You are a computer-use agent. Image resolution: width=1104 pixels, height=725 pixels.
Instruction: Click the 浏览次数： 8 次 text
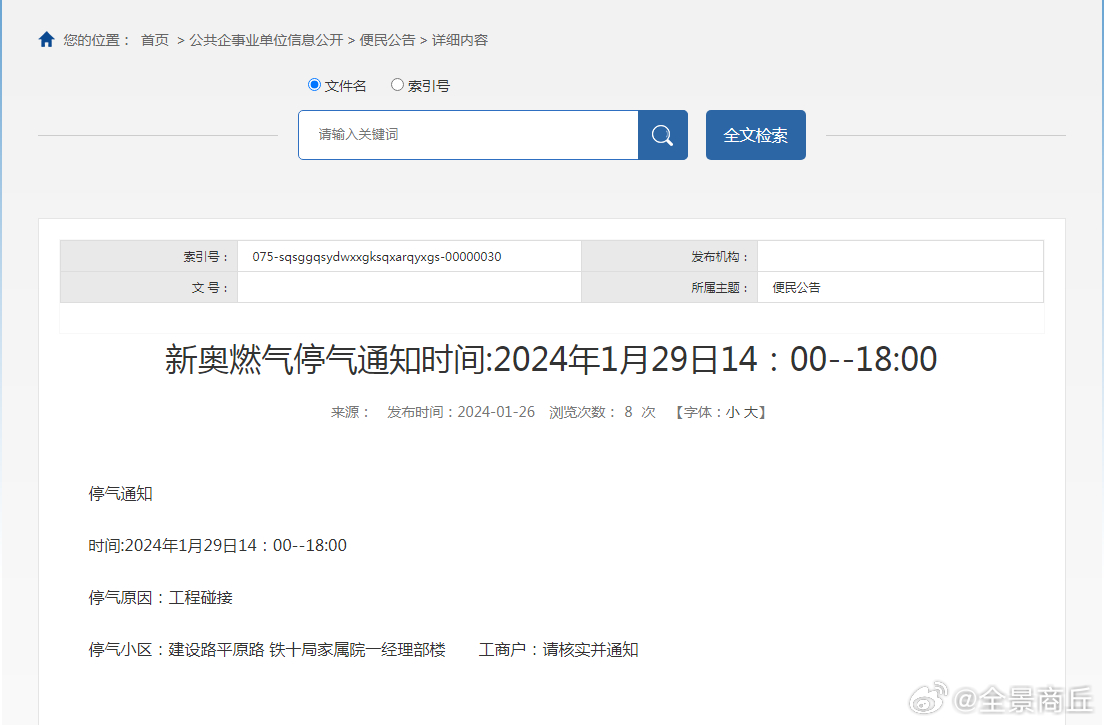pos(602,412)
